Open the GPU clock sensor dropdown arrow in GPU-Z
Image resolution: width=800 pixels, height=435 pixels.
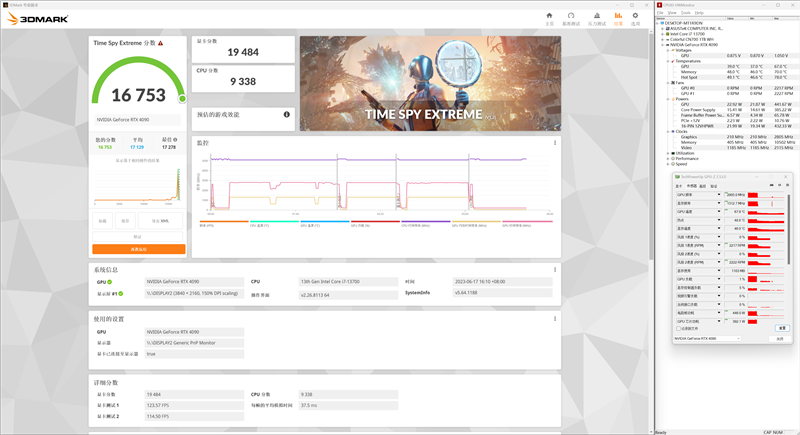point(718,195)
